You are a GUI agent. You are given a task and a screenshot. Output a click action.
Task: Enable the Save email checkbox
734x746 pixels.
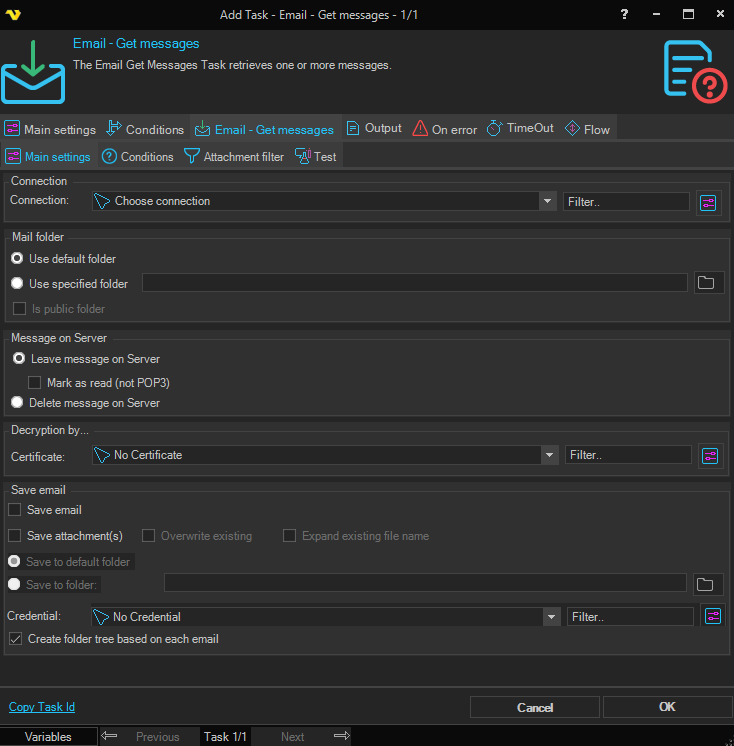15,510
